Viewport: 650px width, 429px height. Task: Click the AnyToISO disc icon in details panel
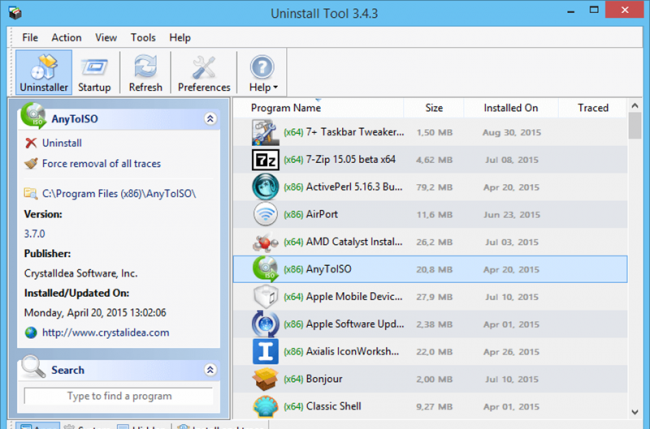pos(34,116)
